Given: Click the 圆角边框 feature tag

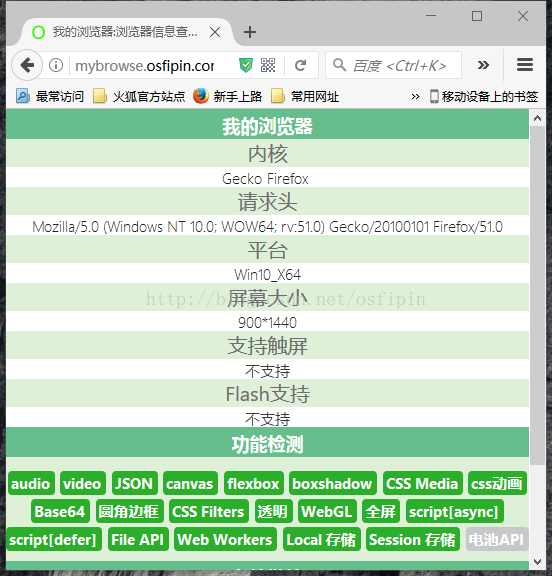Looking at the screenshot, I should (x=130, y=511).
